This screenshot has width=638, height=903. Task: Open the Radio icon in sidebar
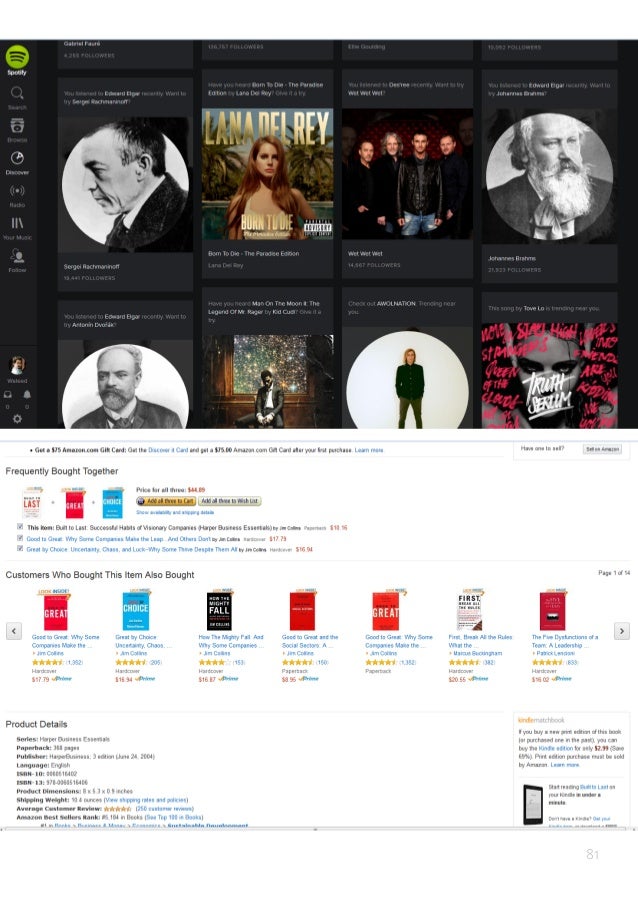pos(17,191)
